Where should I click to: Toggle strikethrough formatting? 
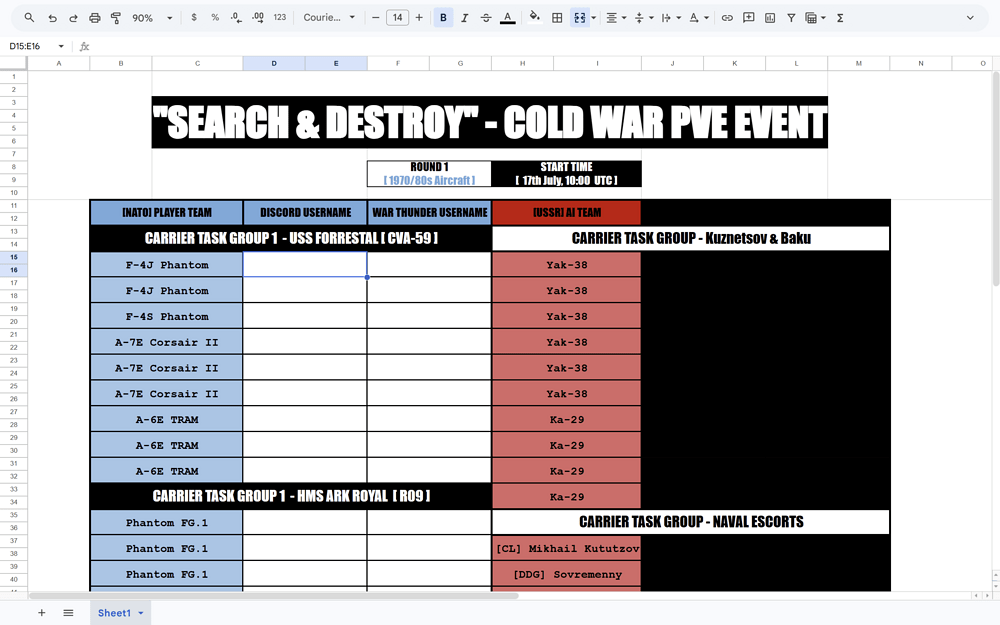pos(485,18)
